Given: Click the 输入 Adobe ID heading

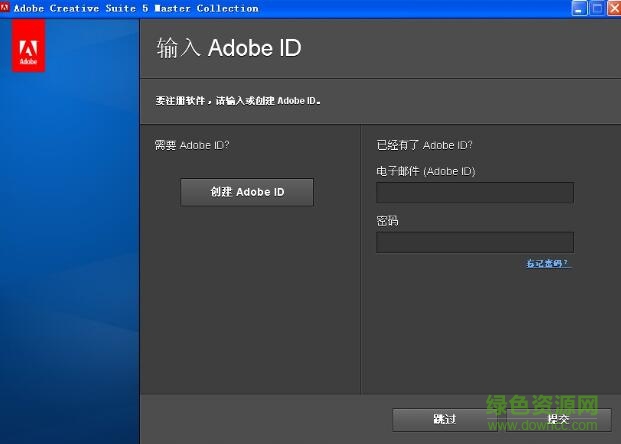Looking at the screenshot, I should click(x=229, y=49).
